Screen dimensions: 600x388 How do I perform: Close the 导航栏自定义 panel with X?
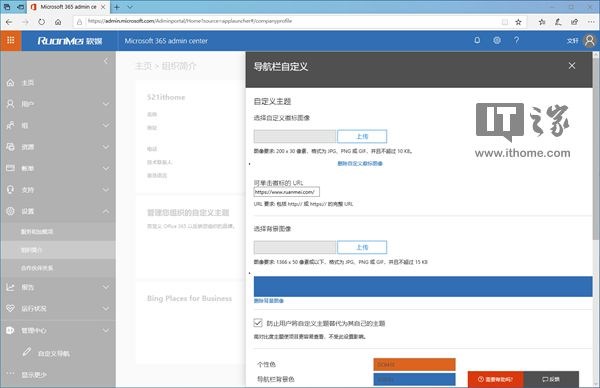point(572,66)
